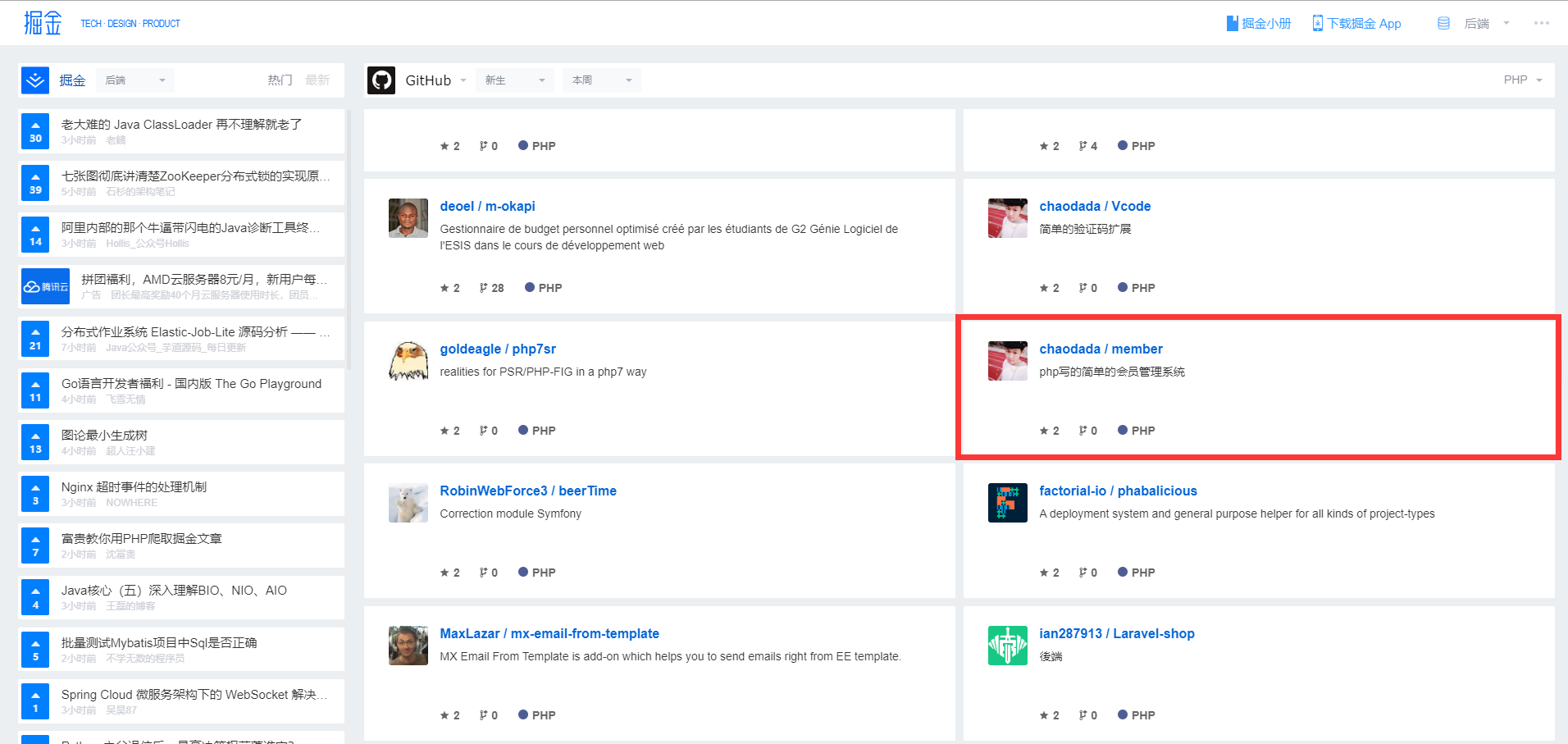Switch to the 最新 tab

click(x=317, y=80)
